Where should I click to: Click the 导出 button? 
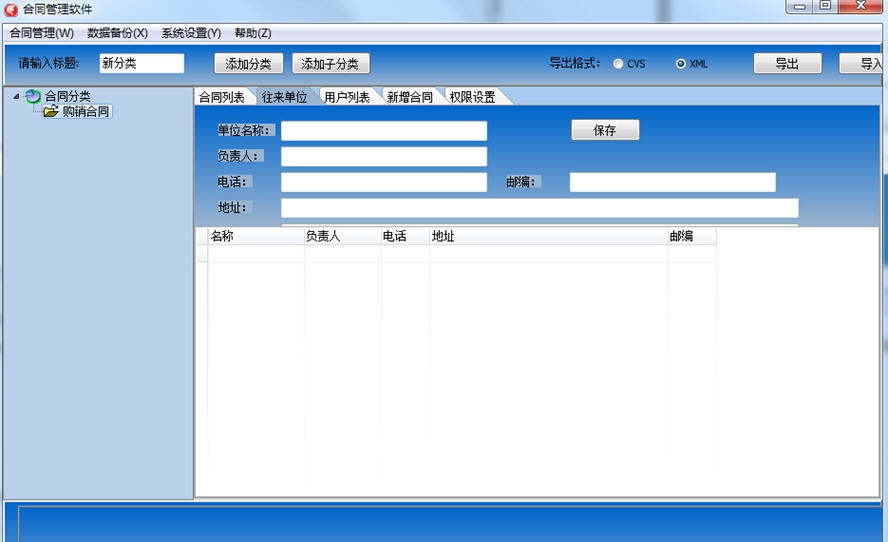pos(787,63)
